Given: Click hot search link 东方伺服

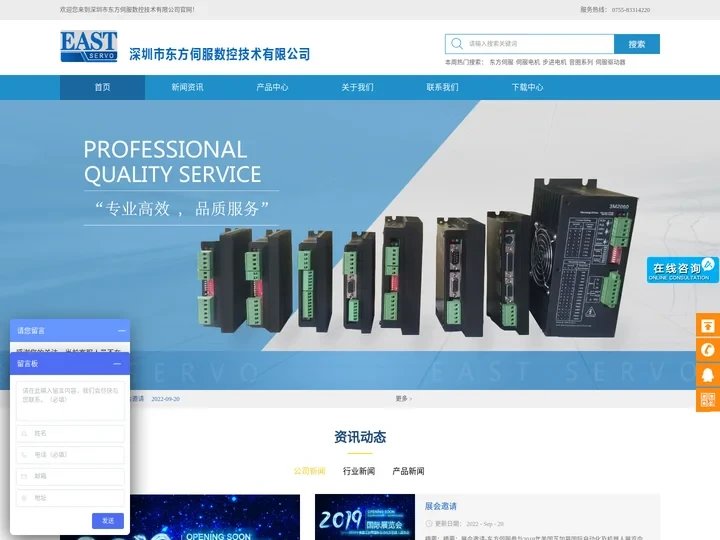Looking at the screenshot, I should [501, 62].
